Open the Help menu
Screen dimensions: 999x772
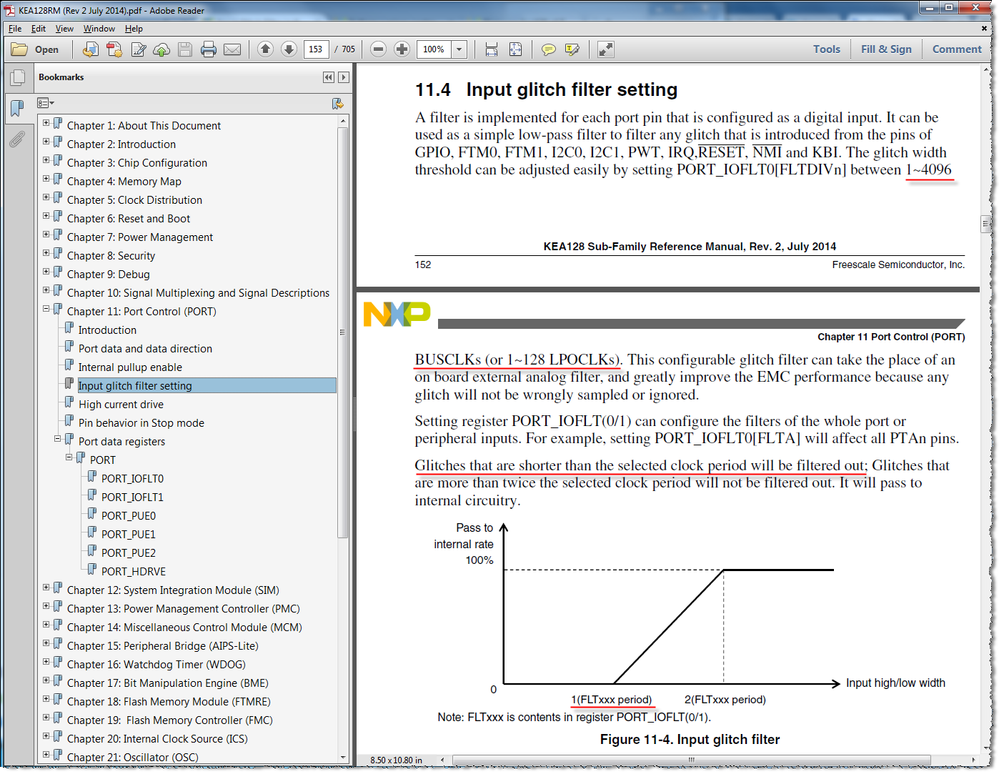click(134, 29)
